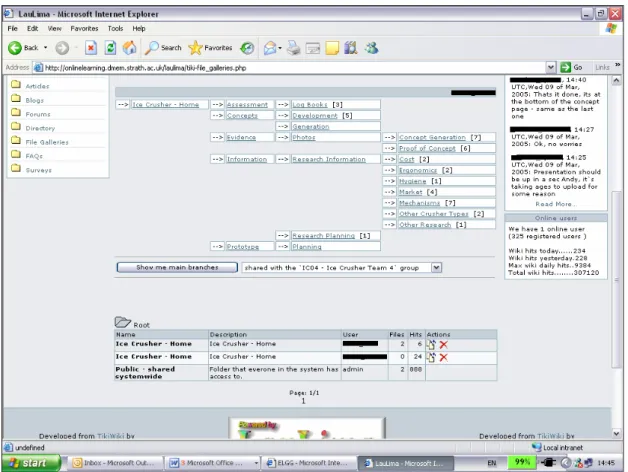Open the Edit menu

click(x=32, y=28)
